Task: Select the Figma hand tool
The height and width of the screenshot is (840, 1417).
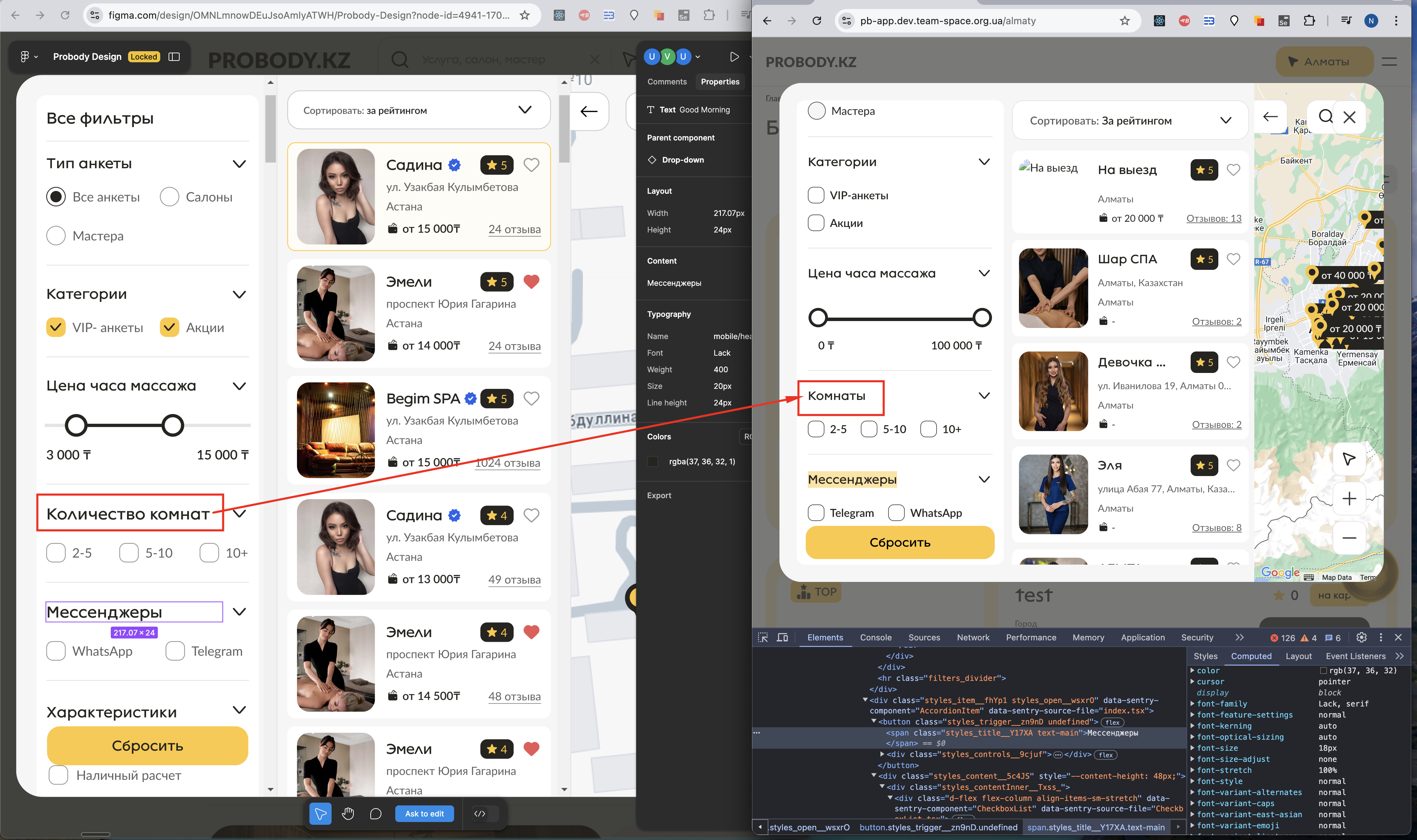Action: 348,813
